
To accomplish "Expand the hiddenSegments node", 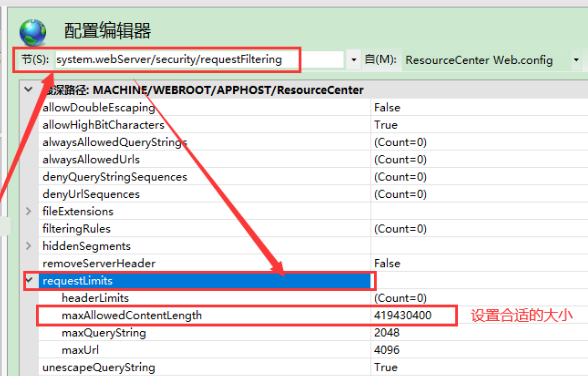I will (x=28, y=246).
